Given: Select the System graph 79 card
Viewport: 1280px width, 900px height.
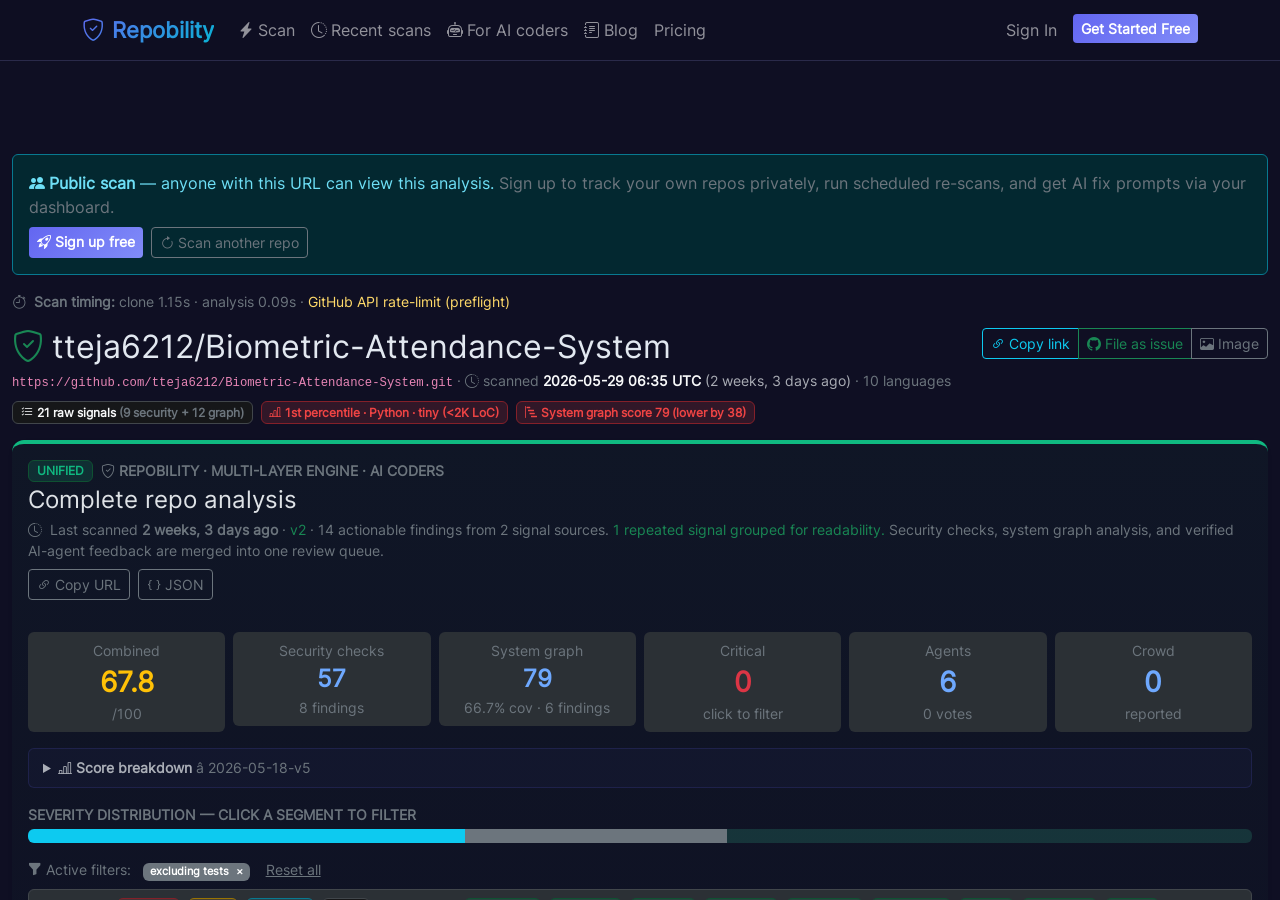Looking at the screenshot, I should [x=537, y=679].
